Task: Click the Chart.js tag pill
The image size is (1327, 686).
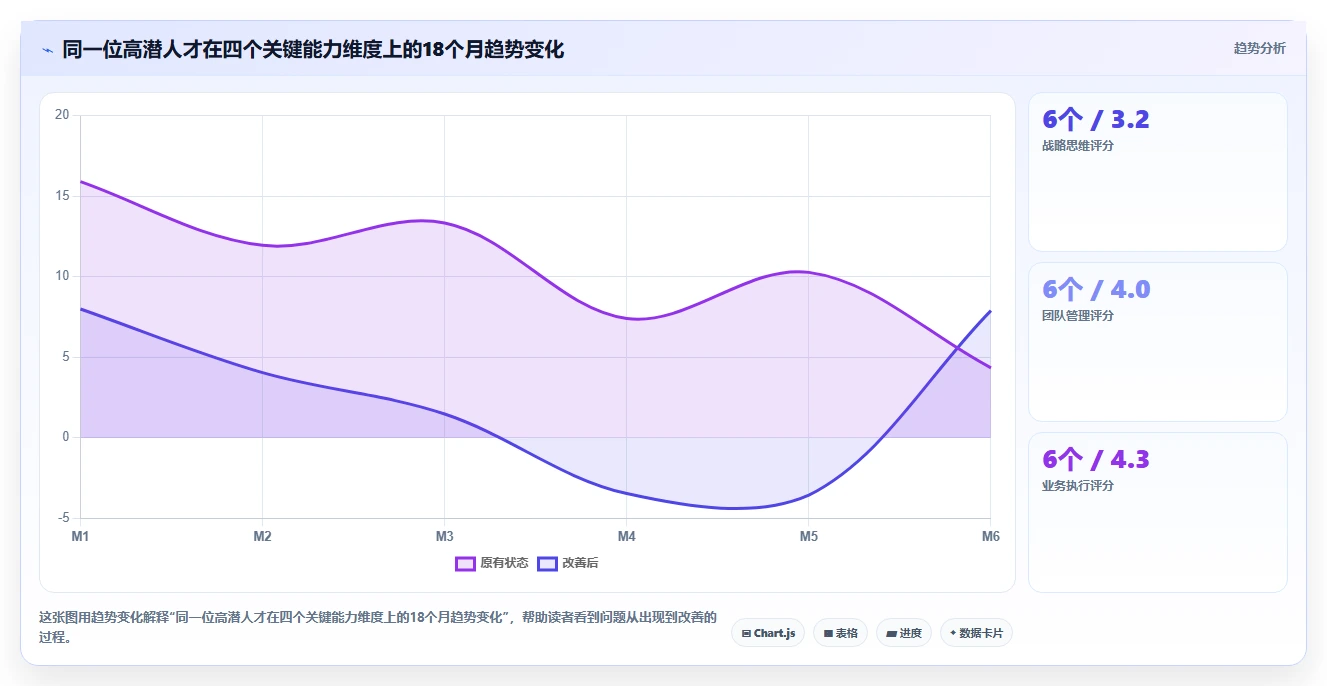Action: click(768, 633)
